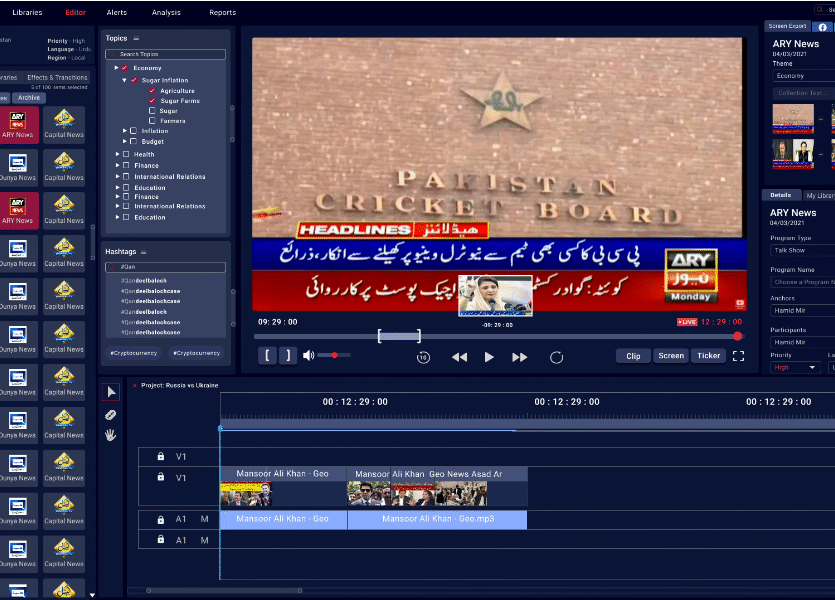The width and height of the screenshot is (835, 600).
Task: Open the Screen Export tab
Action: [788, 26]
